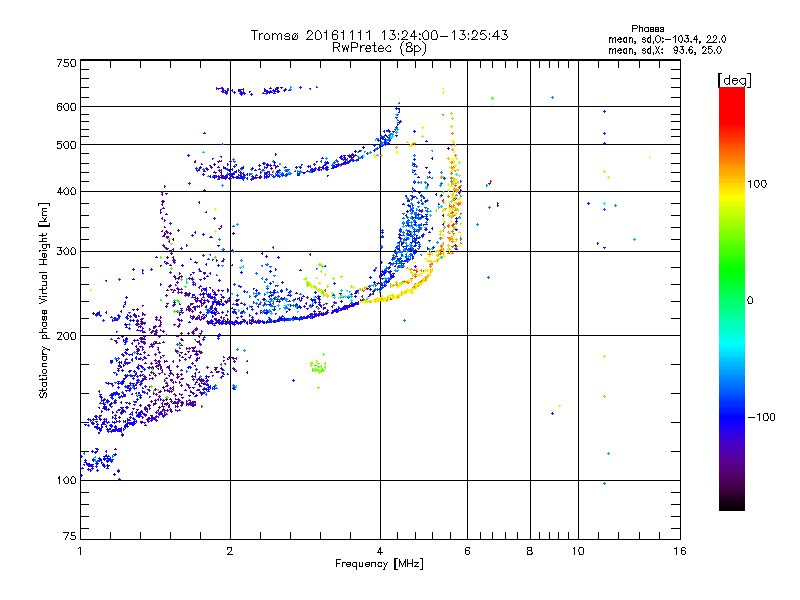The height and width of the screenshot is (600, 800).
Task: Click the "Phases" heading text
Action: pos(647,29)
